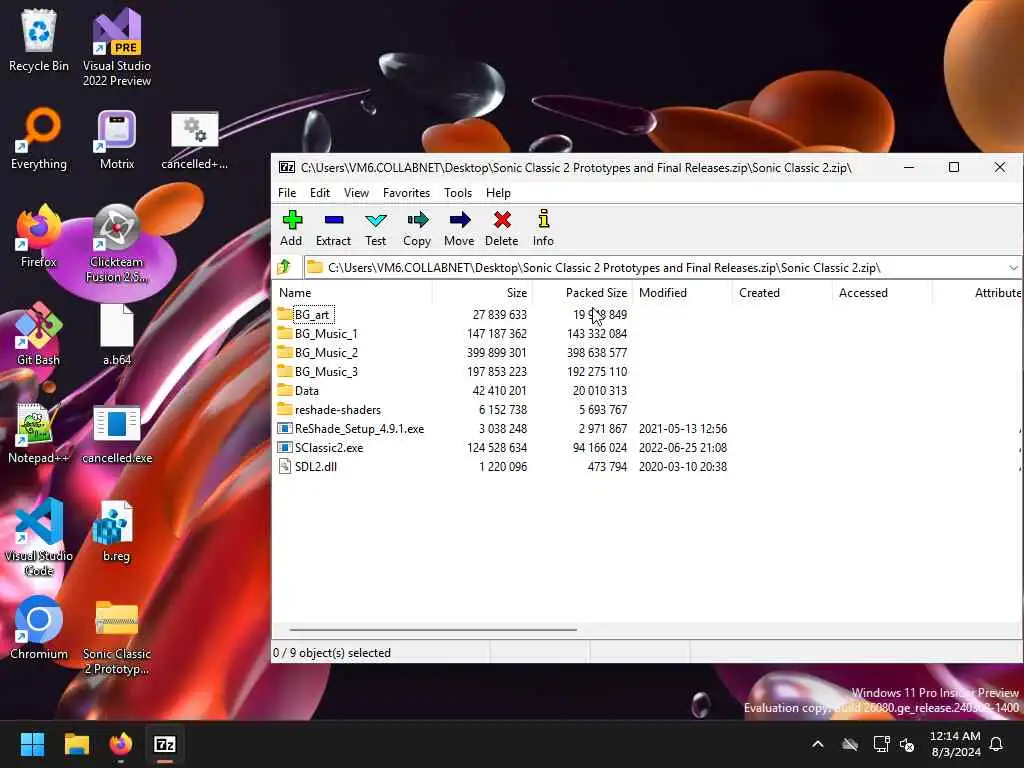Expand the address bar path dropdown
Screen dimensions: 1024x768
[1013, 268]
